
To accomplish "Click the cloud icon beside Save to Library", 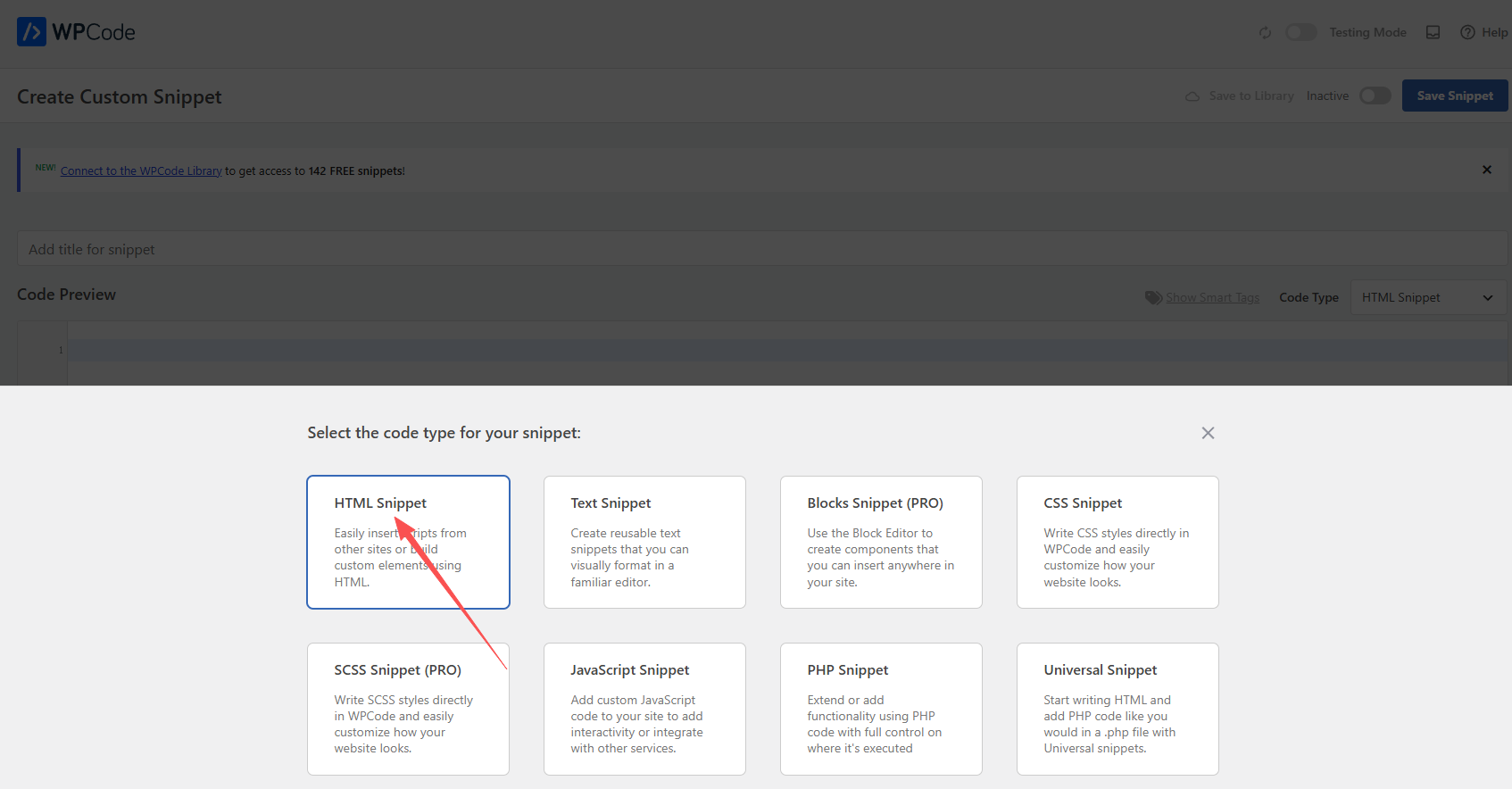I will point(1192,96).
